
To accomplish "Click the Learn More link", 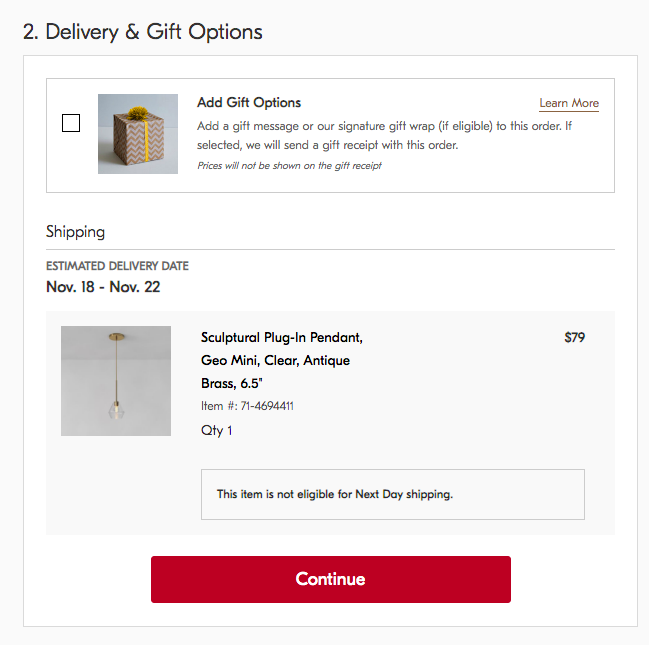I will point(569,103).
